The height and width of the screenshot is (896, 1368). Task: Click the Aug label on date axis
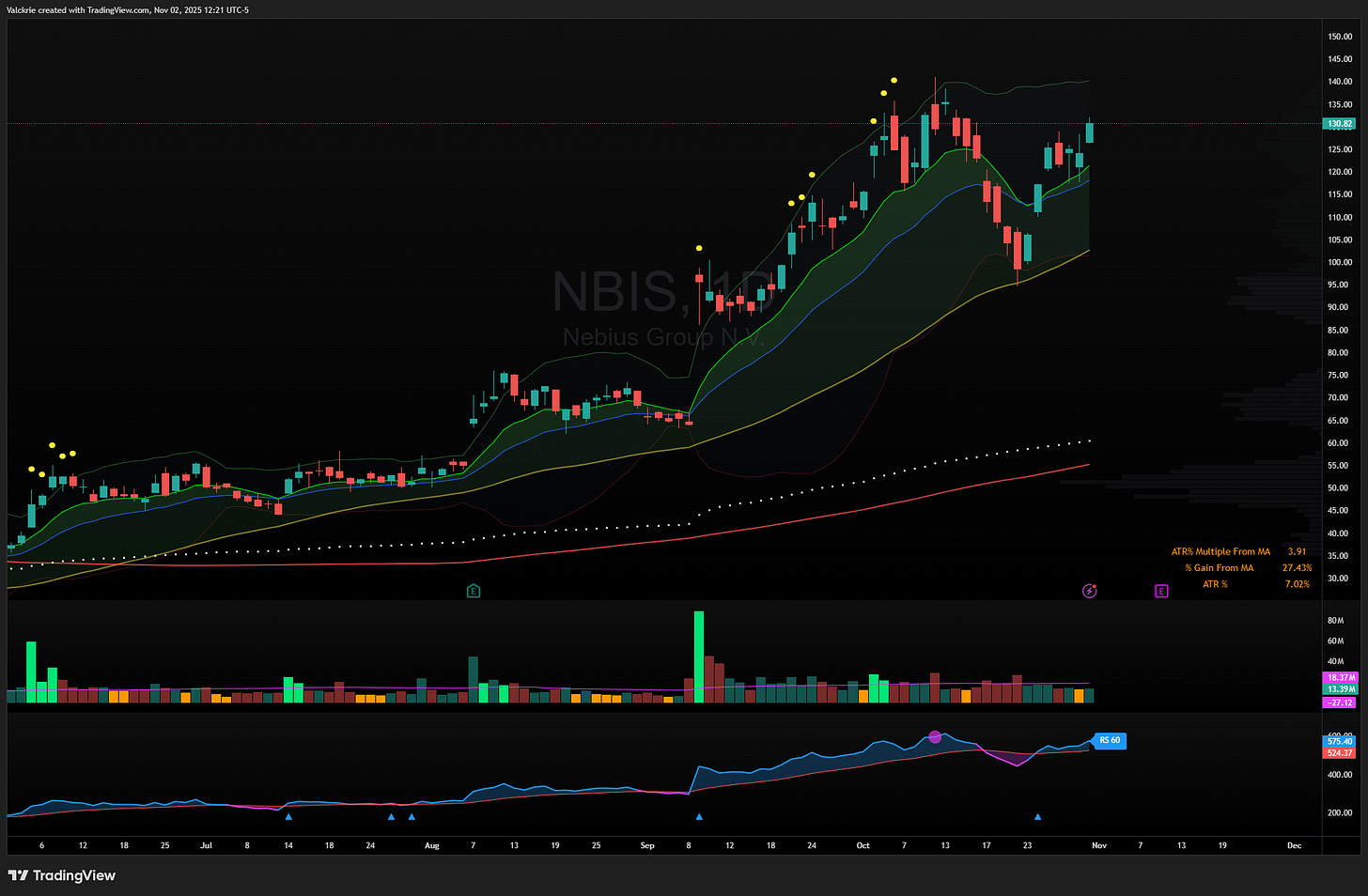(432, 845)
